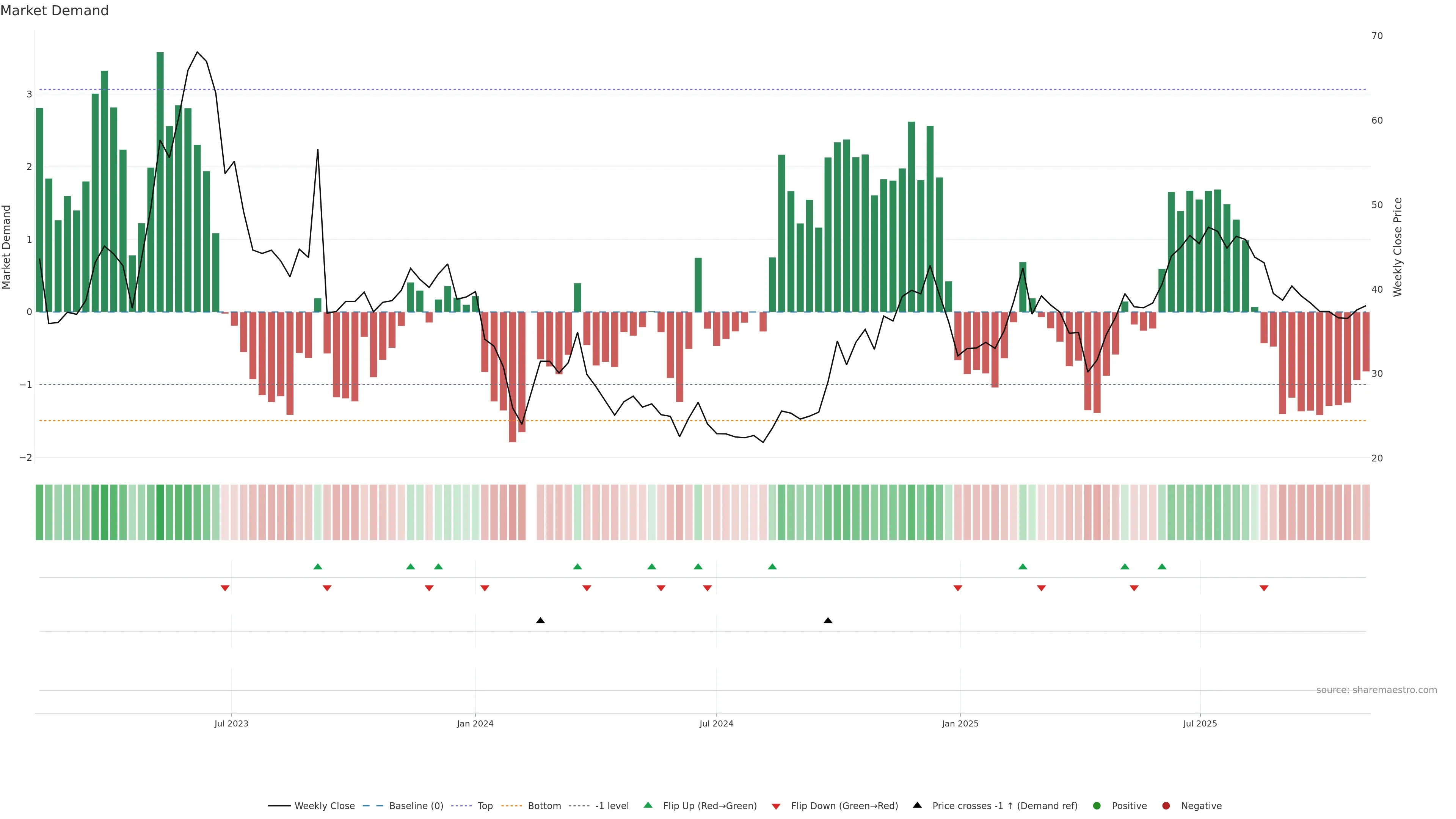Click green Flip Up triangle legend icon
Screen dimensions: 1456x819
(648, 805)
